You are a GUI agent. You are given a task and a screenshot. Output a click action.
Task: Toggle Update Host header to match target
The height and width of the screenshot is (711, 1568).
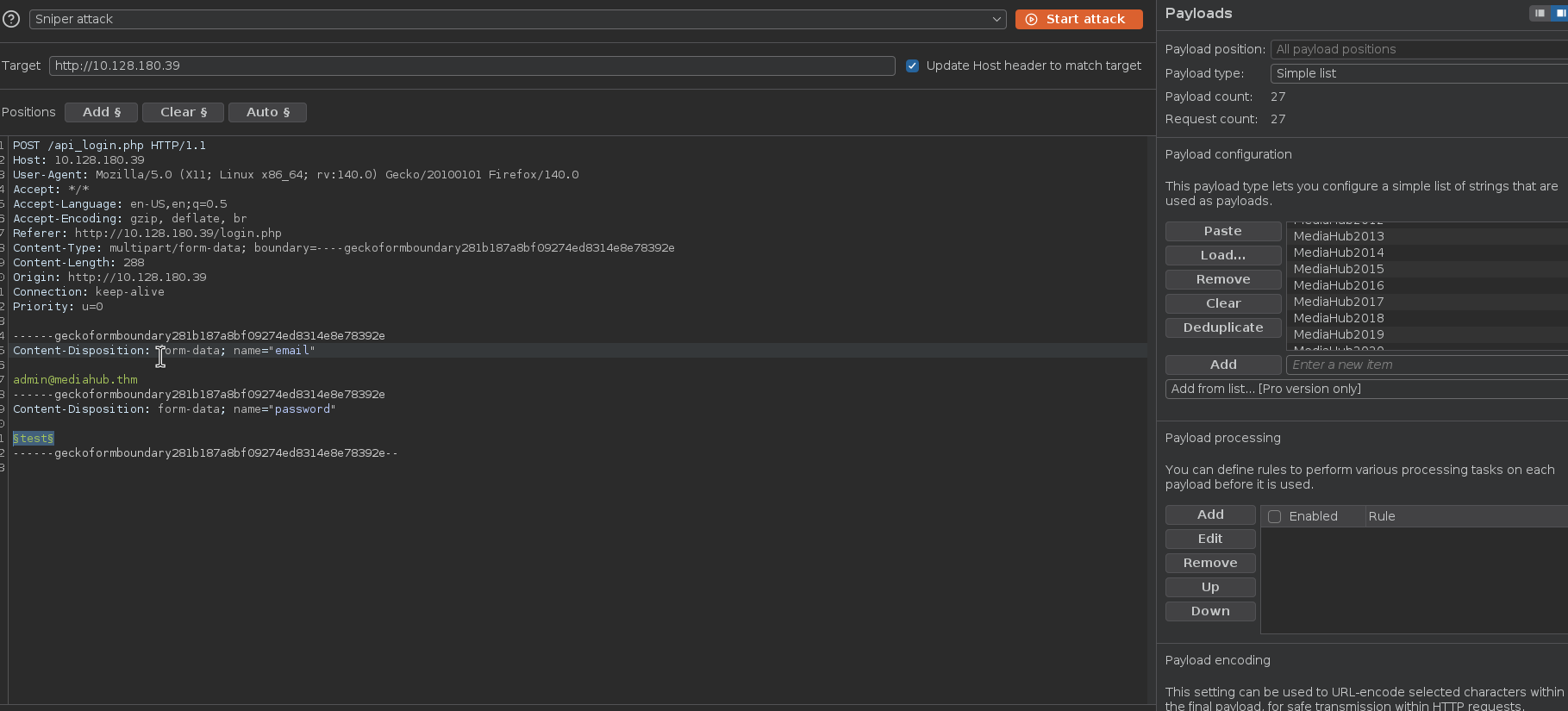[912, 65]
